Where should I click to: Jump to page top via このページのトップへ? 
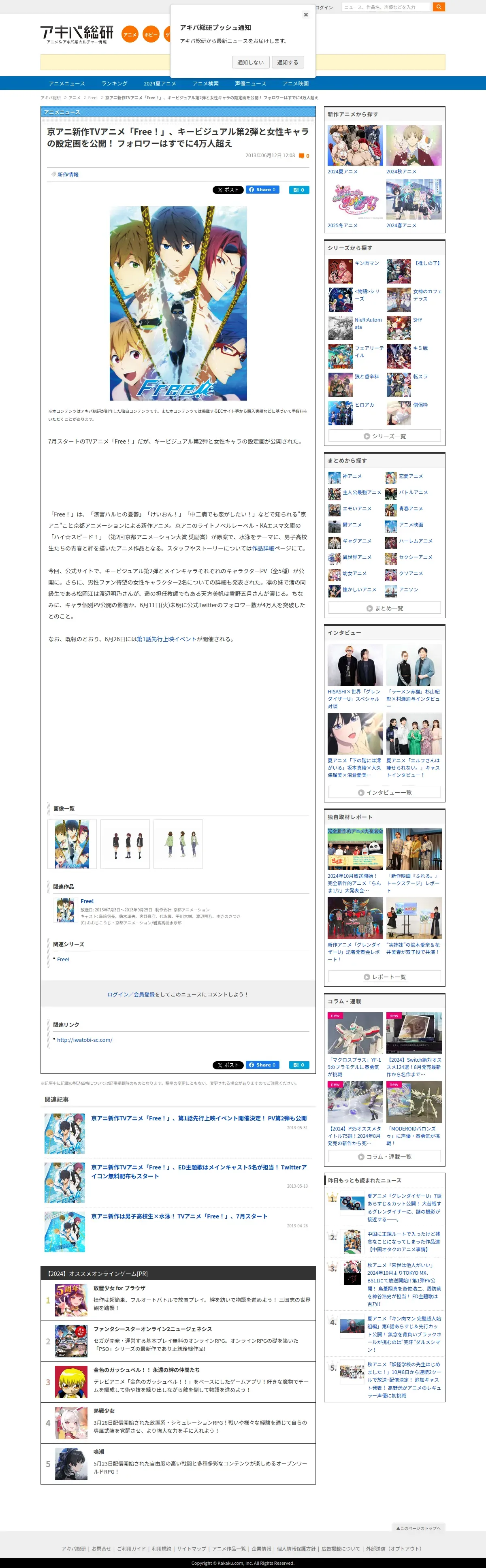coord(418,1528)
